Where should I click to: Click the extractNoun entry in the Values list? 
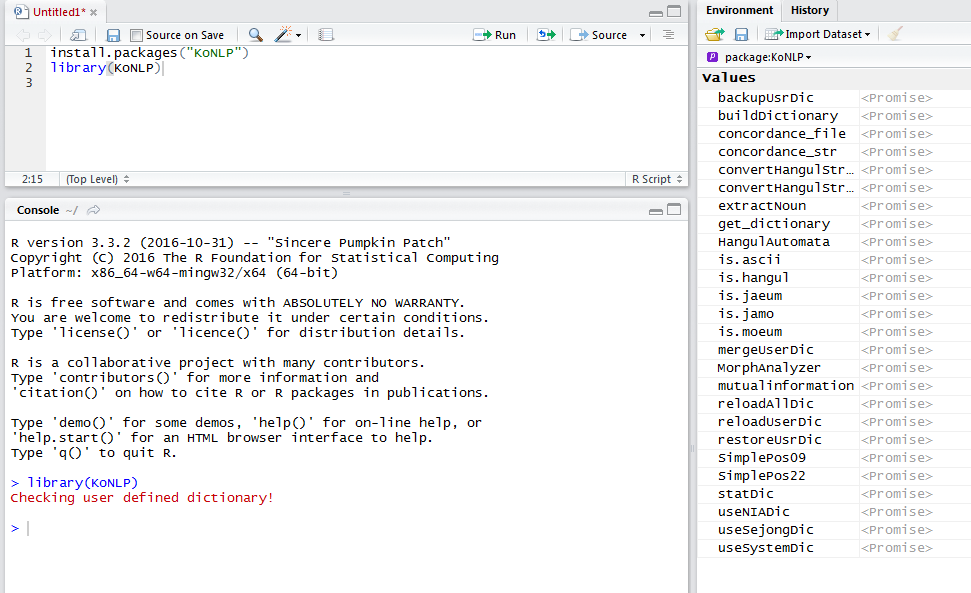pos(761,205)
